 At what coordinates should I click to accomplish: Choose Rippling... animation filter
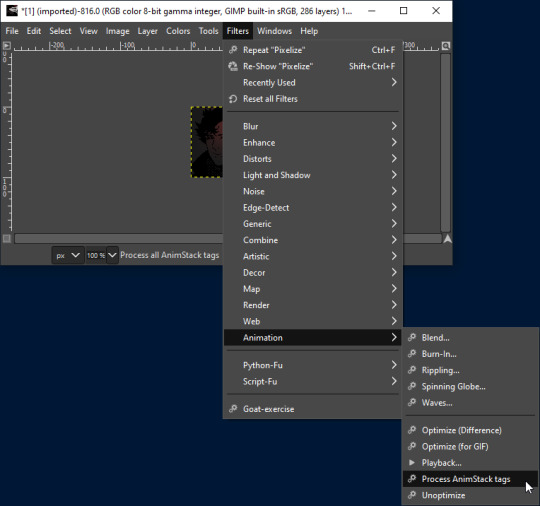tap(470, 370)
